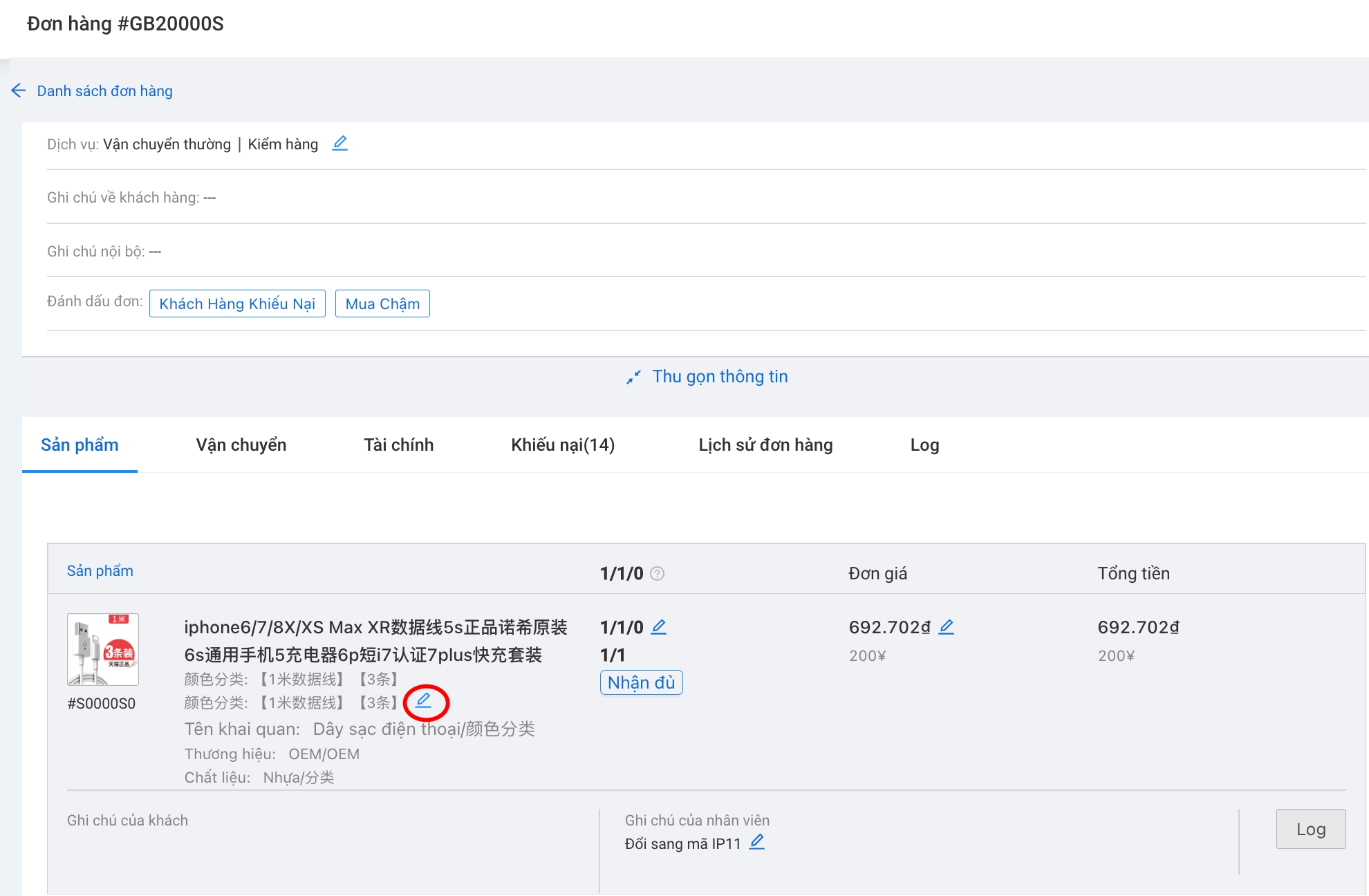
Task: Click Nhận đủ status badge
Action: coord(641,682)
